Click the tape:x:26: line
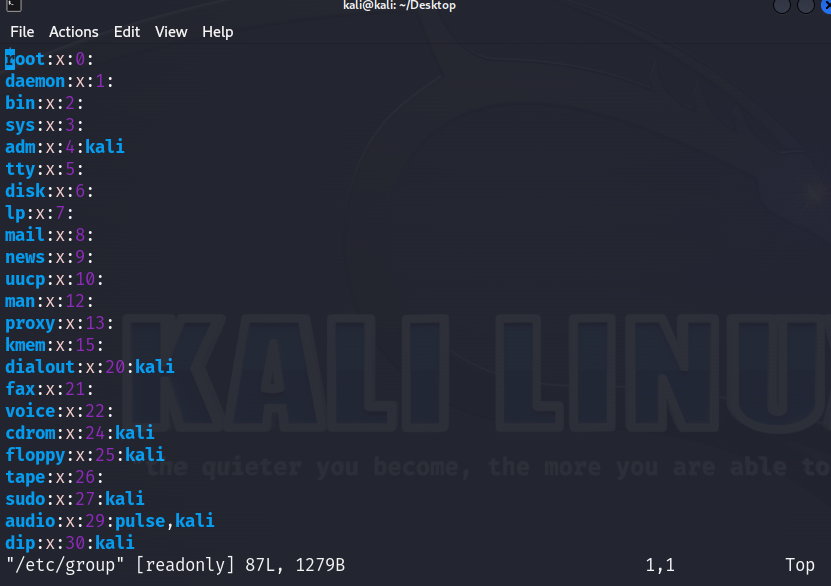 pyautogui.click(x=55, y=477)
